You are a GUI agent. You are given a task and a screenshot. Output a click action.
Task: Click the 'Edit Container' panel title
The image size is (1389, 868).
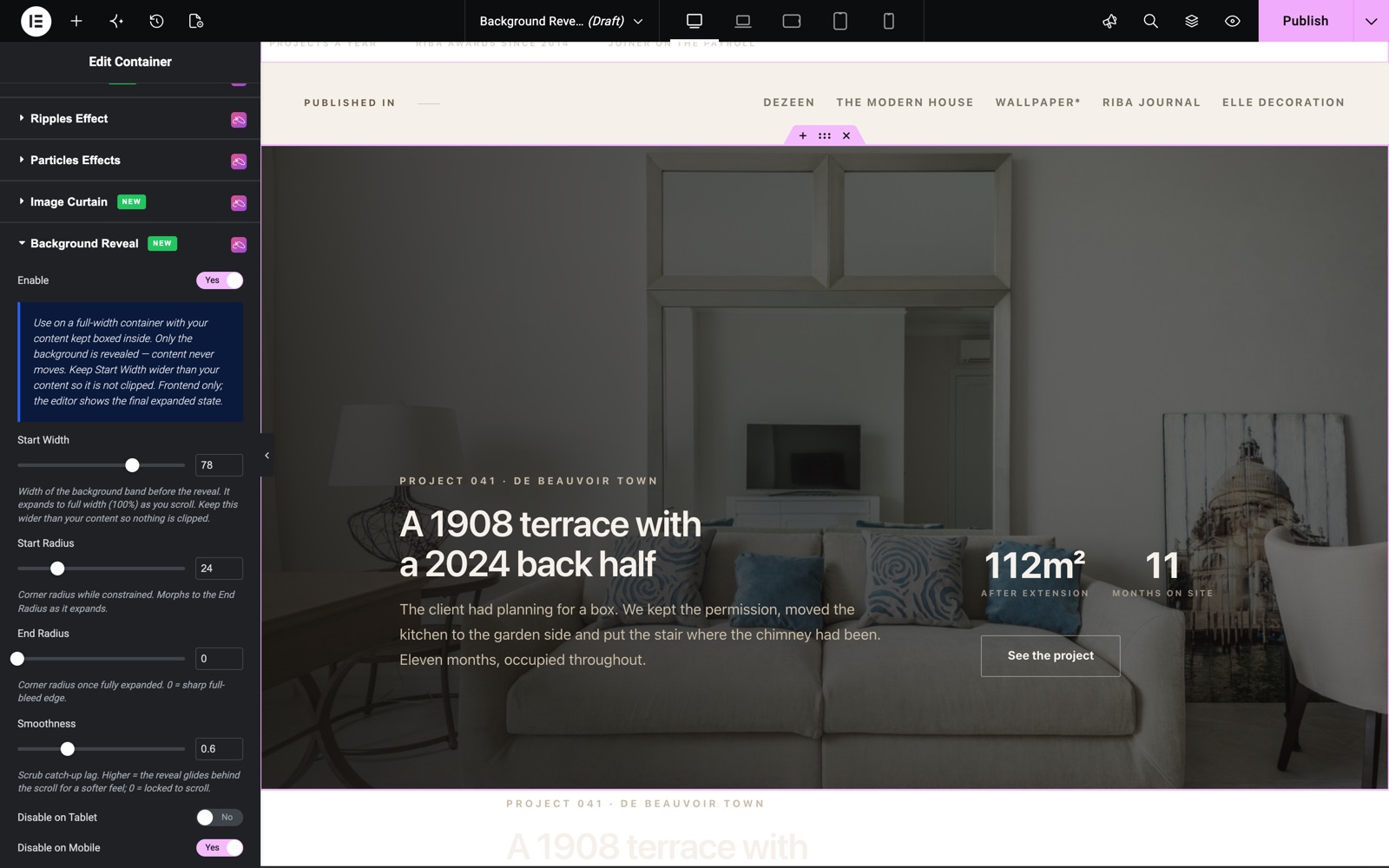[130, 62]
